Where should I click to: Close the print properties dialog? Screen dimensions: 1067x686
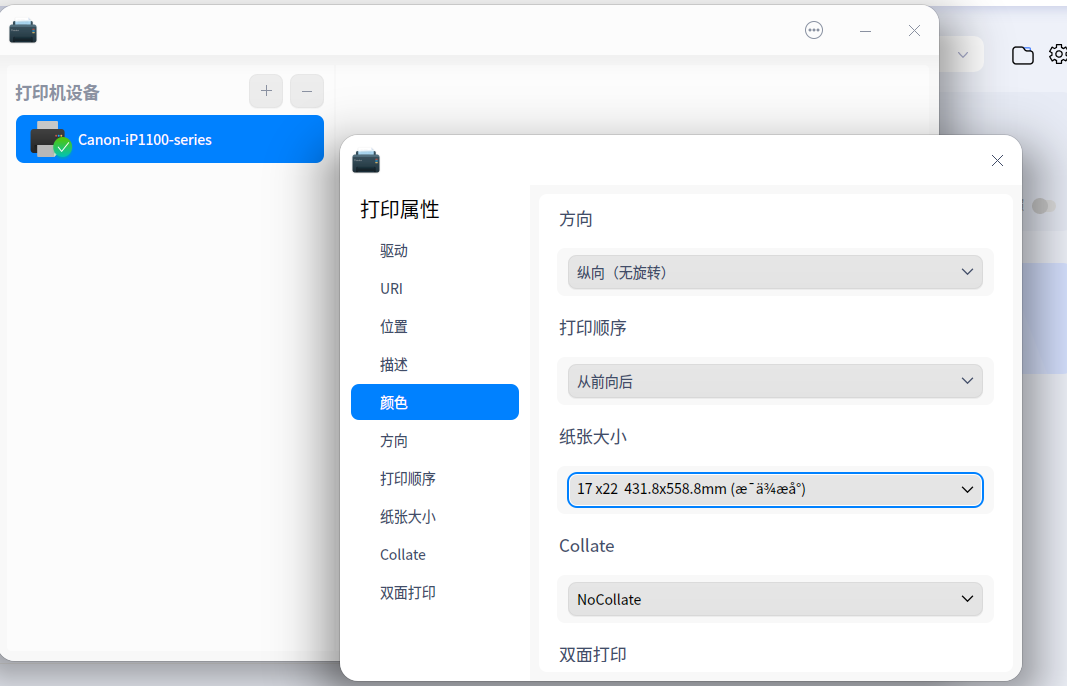tap(997, 161)
